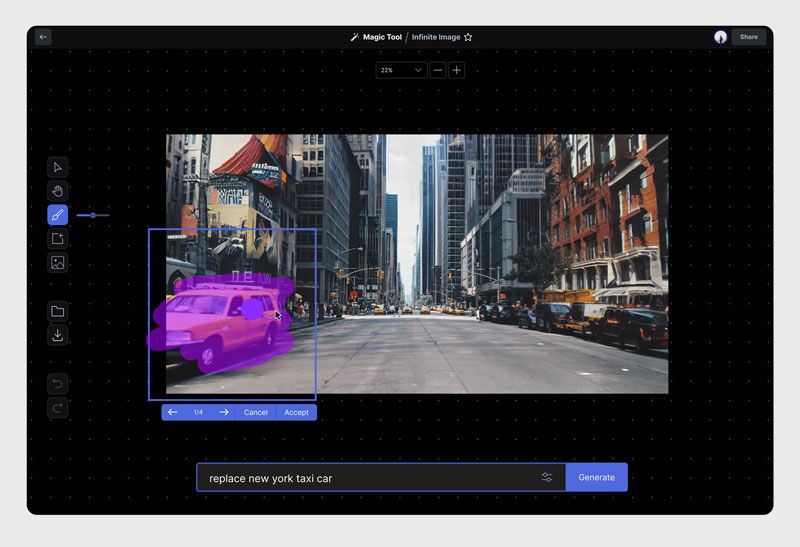Click the download export icon

point(57,335)
